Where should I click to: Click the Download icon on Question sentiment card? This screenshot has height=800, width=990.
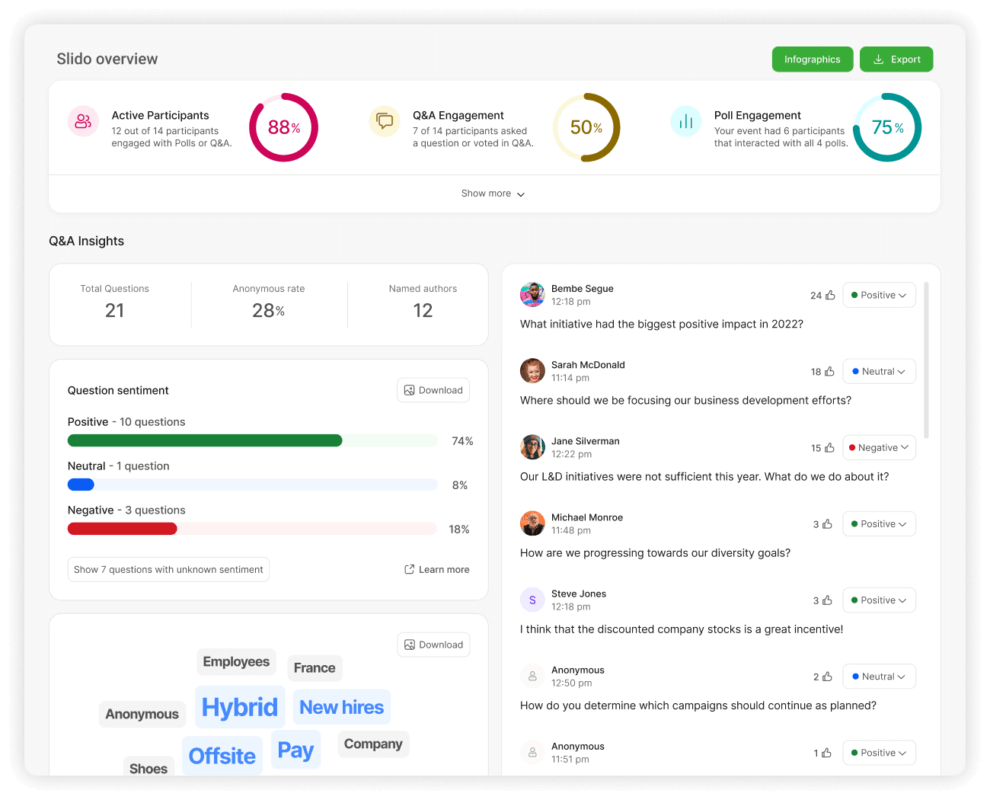click(x=410, y=390)
